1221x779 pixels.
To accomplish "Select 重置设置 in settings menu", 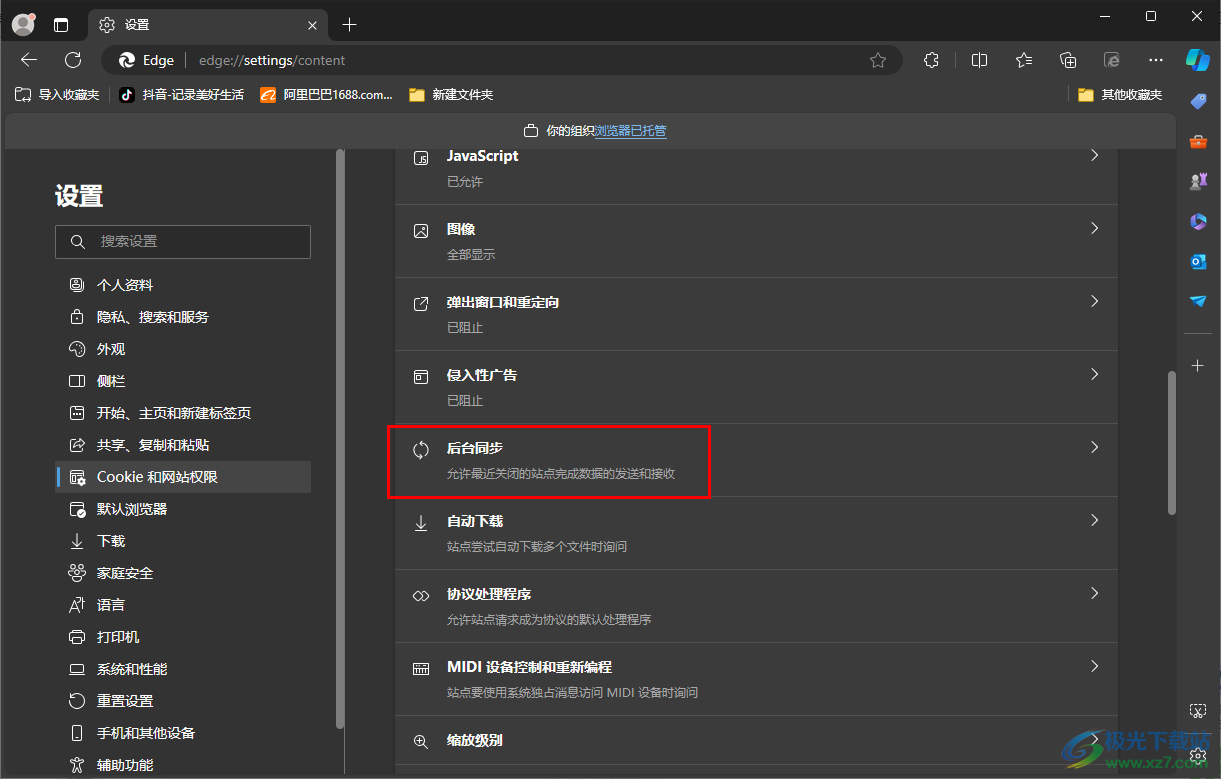I will [x=183, y=701].
